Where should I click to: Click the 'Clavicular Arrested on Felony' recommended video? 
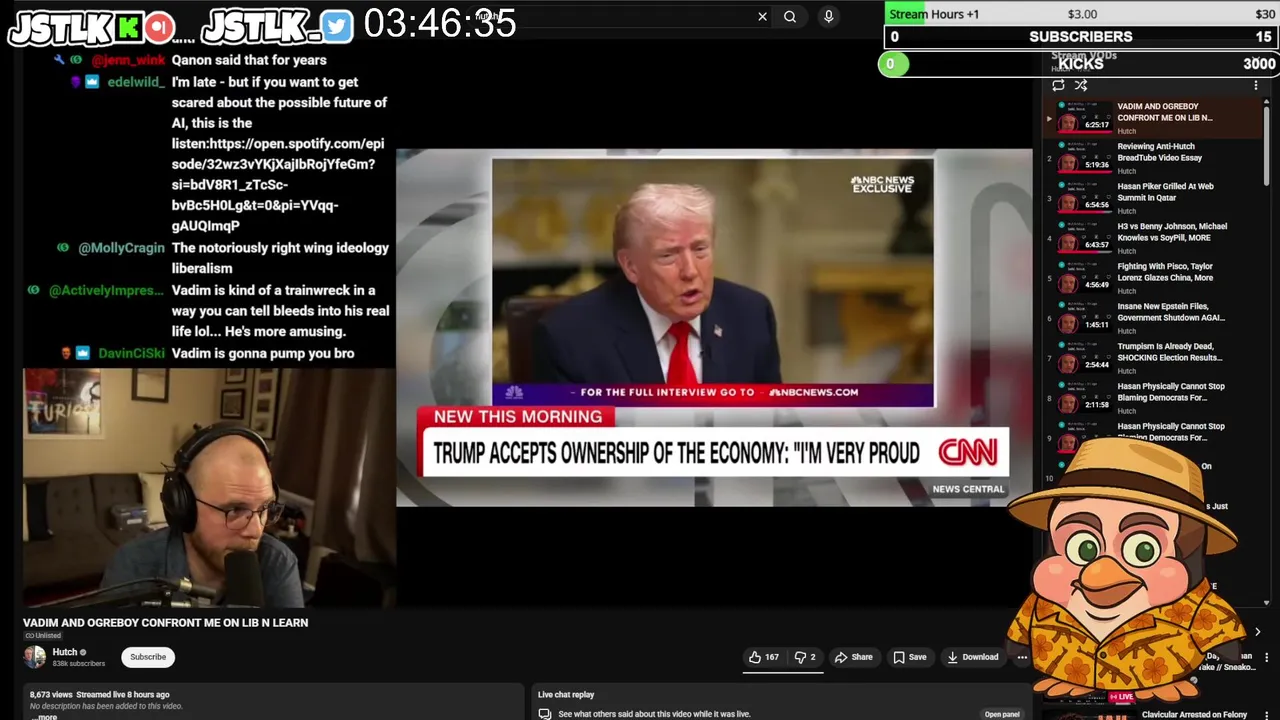[1194, 714]
